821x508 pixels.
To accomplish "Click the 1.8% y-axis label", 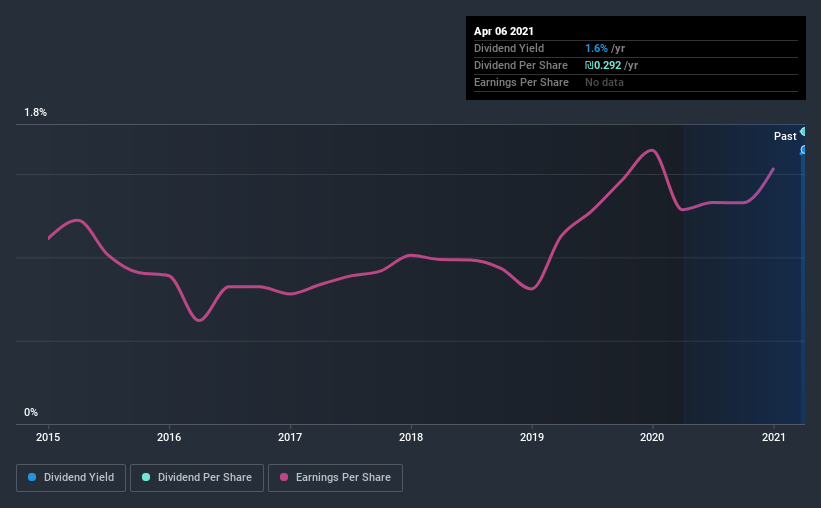I will pyautogui.click(x=36, y=112).
